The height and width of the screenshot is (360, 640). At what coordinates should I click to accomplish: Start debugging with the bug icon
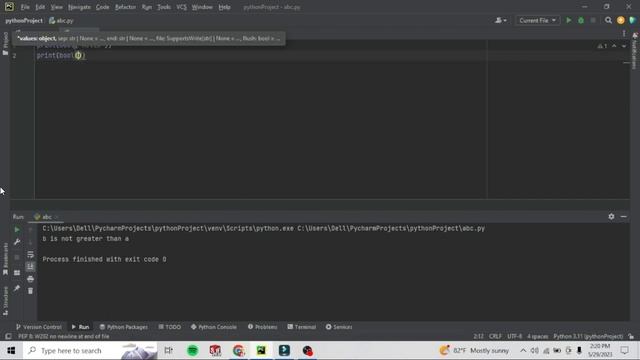coord(581,20)
